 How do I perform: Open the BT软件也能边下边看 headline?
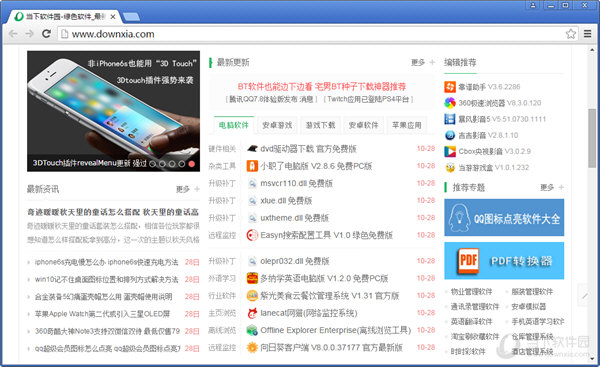coord(321,86)
